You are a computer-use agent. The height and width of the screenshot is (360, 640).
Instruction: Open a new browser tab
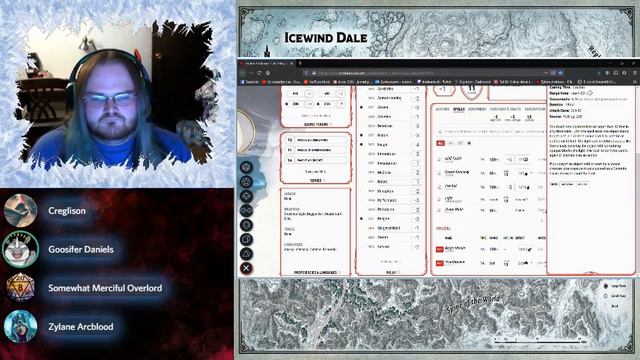tap(300, 63)
